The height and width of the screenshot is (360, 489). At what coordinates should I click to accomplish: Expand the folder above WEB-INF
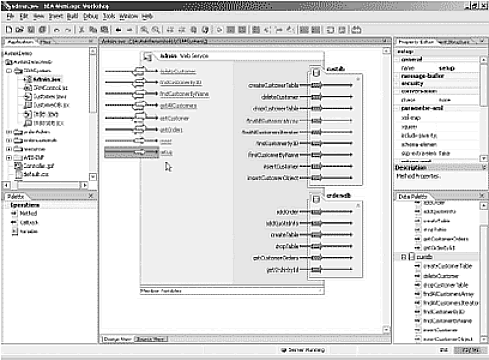click(x=9, y=149)
